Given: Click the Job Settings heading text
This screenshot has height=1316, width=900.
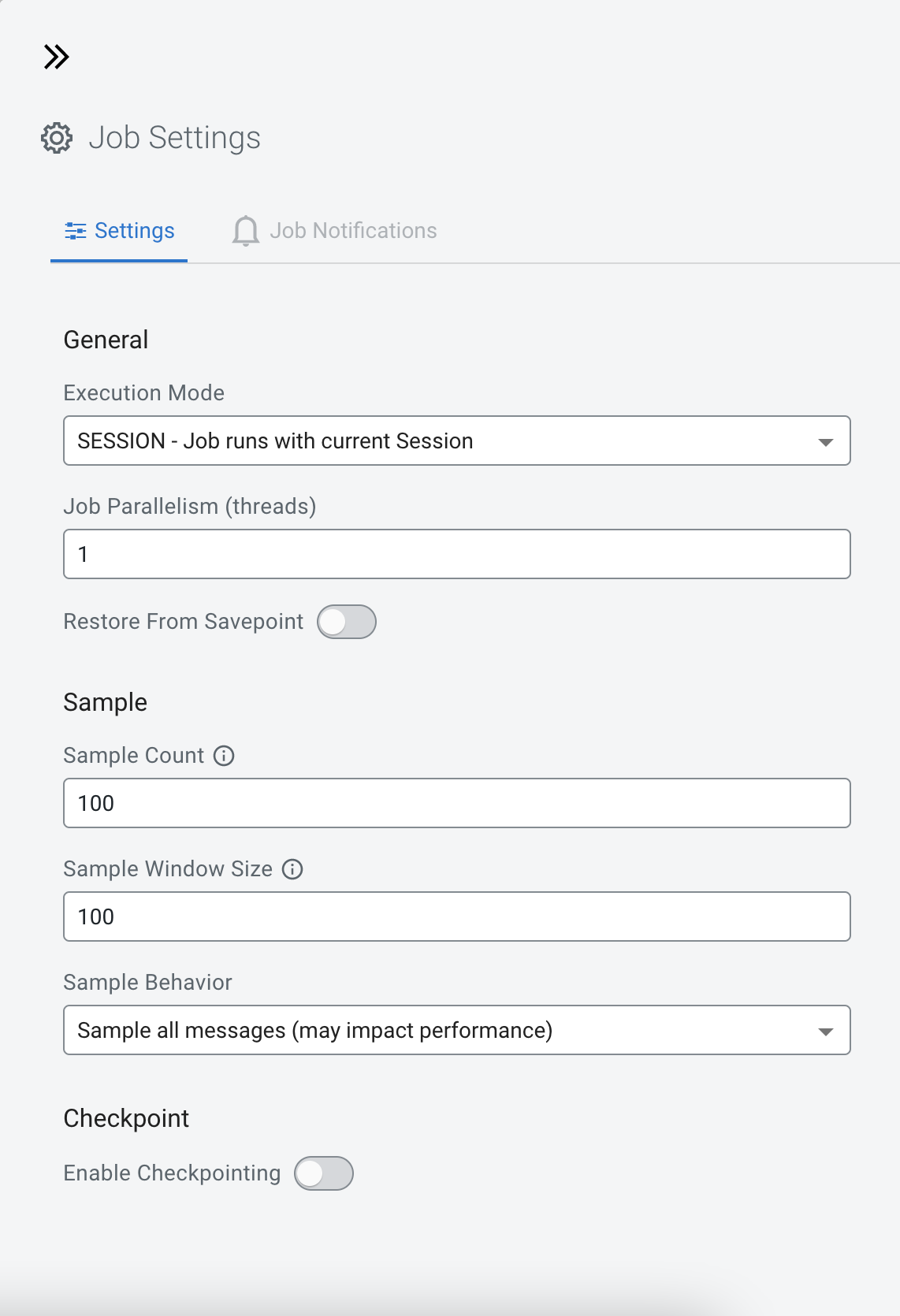Looking at the screenshot, I should coord(174,138).
